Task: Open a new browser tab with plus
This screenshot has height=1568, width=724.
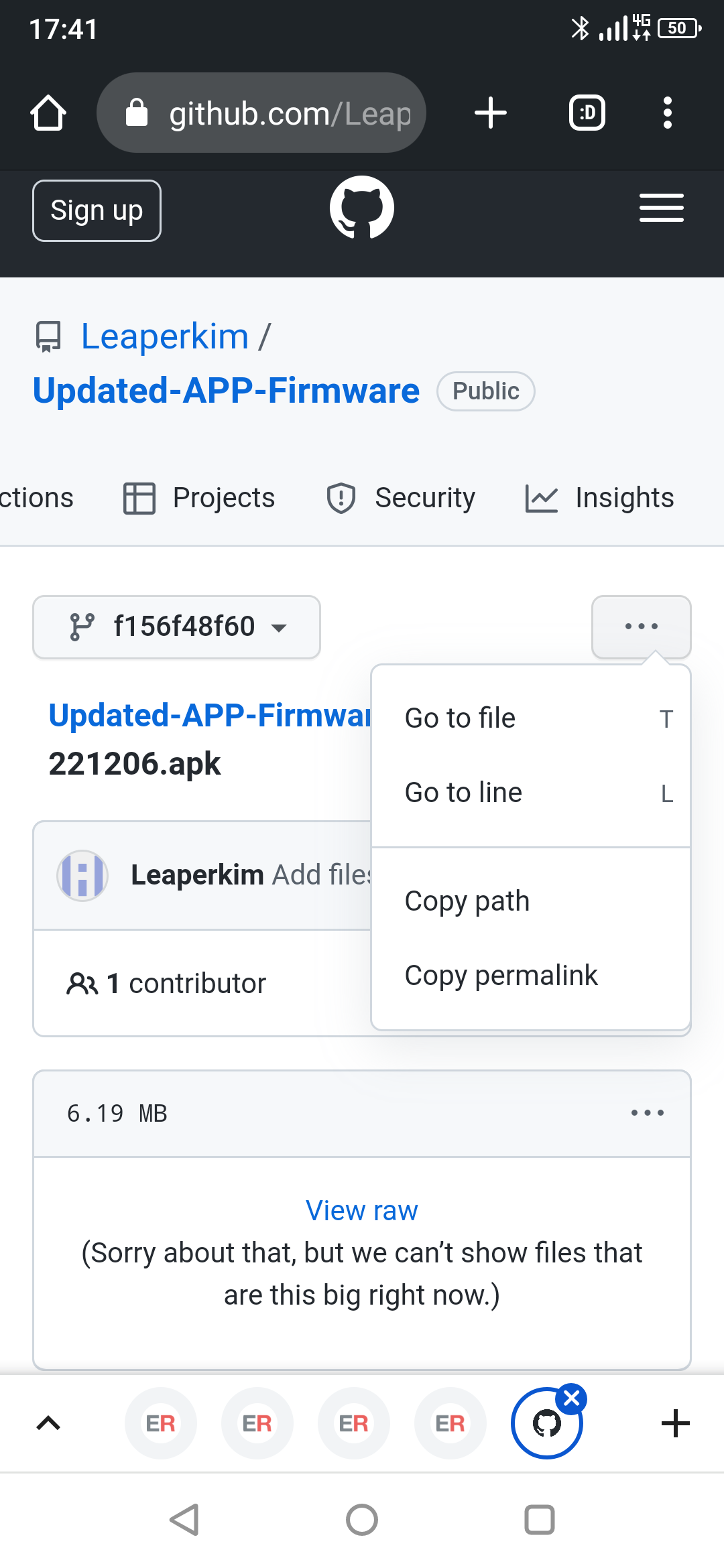Action: click(x=491, y=113)
